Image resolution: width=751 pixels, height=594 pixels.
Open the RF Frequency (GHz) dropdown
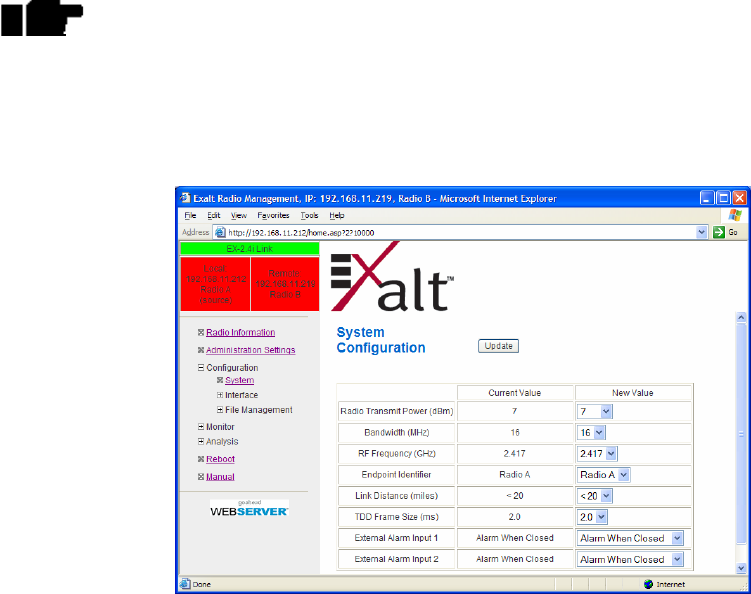pyautogui.click(x=597, y=454)
